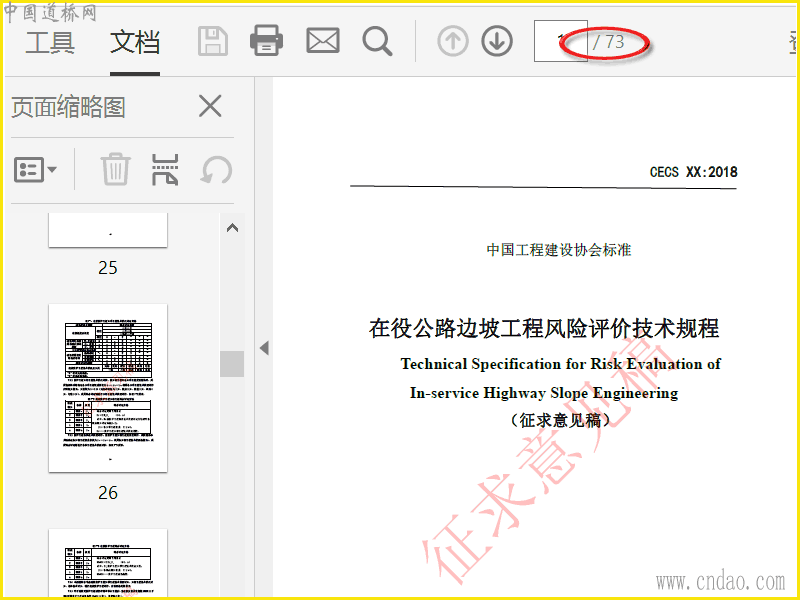Open search with magnifier icon
Viewport: 800px width, 600px height.
pos(377,41)
